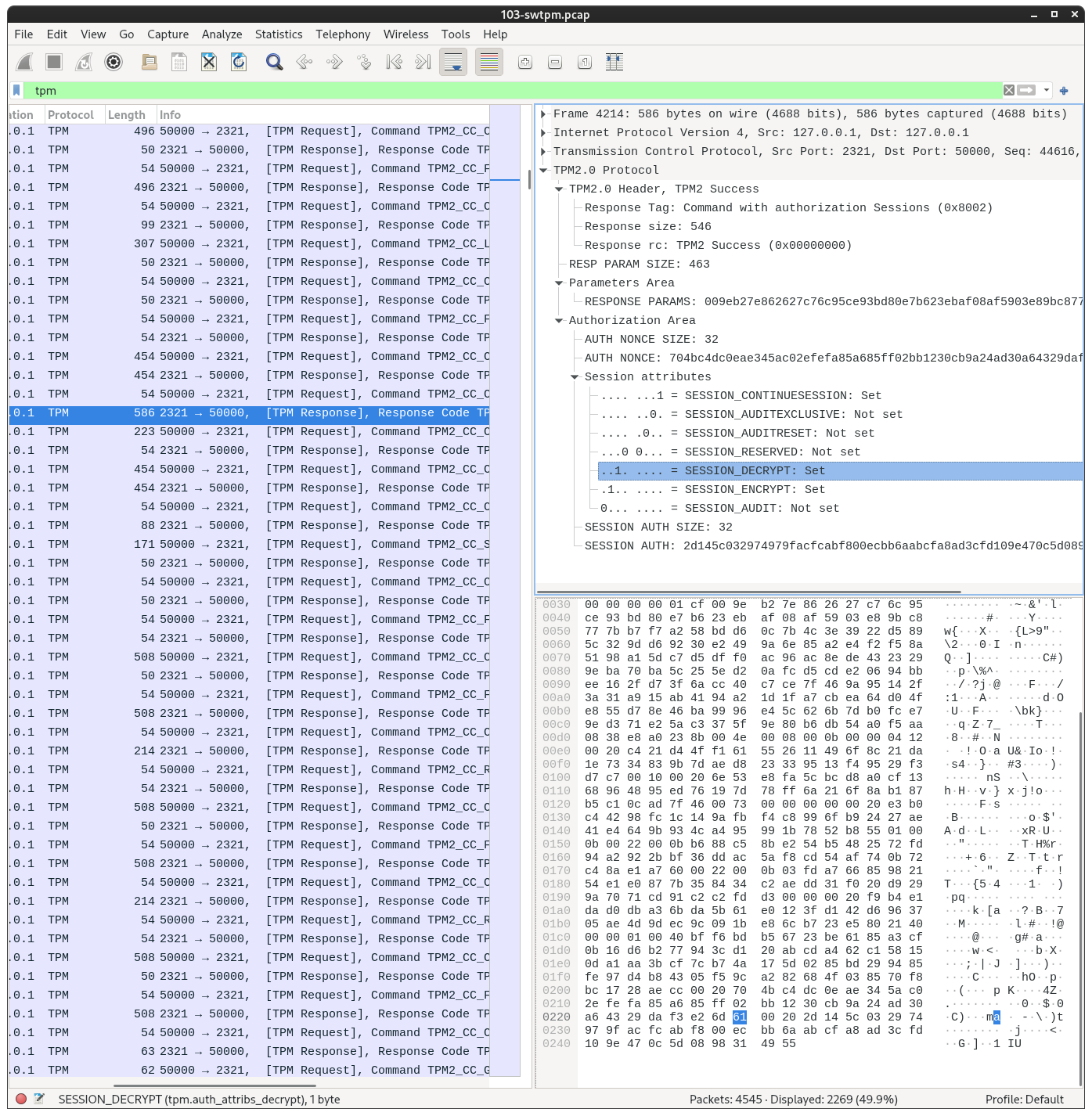Image resolution: width=1092 pixels, height=1116 pixels.
Task: Toggle packet colorization button
Action: pyautogui.click(x=489, y=62)
